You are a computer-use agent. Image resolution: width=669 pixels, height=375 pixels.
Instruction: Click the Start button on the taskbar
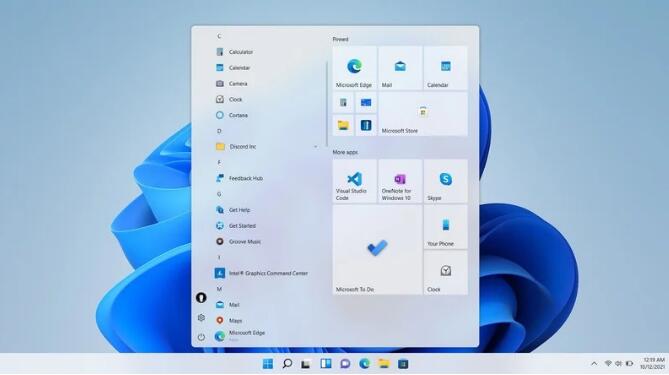pyautogui.click(x=268, y=364)
